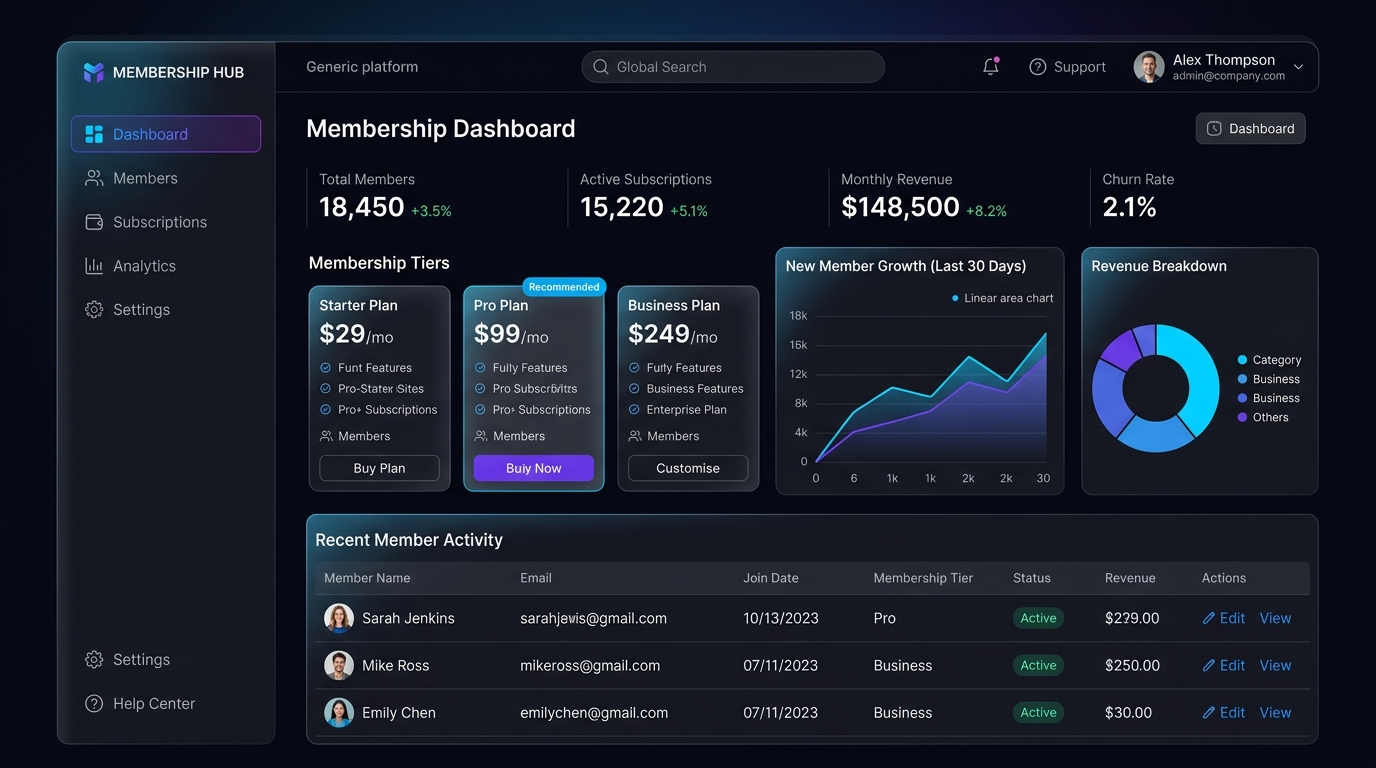Click Sarah Jenkins' avatar in the table
1376x768 pixels.
[339, 618]
